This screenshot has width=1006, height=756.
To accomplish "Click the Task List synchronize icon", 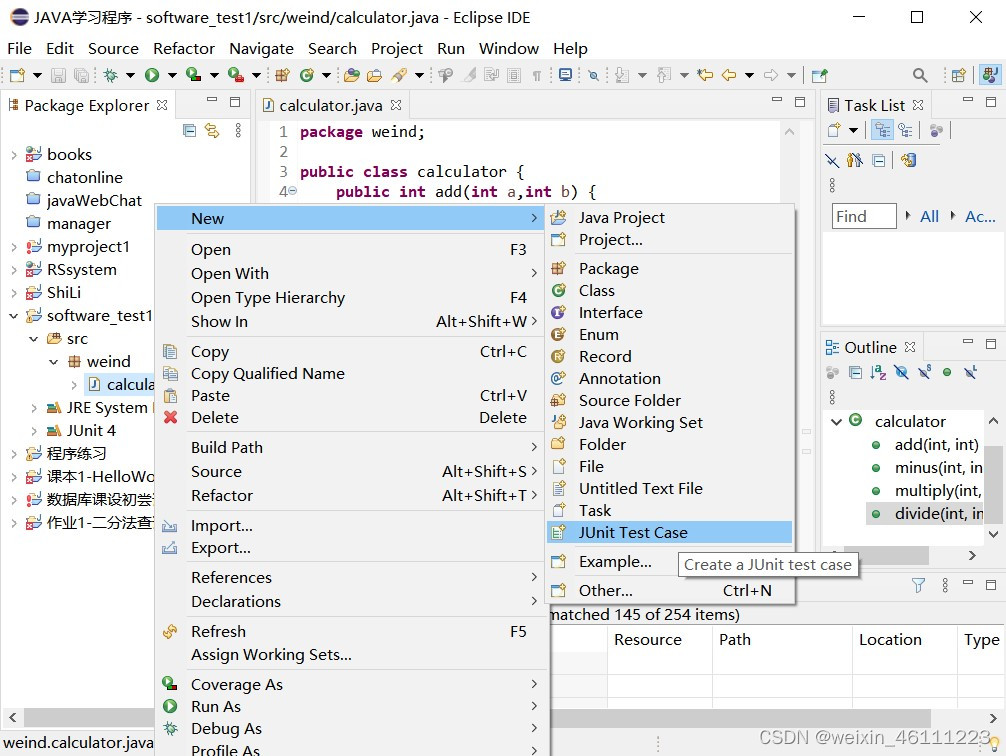I will [908, 160].
